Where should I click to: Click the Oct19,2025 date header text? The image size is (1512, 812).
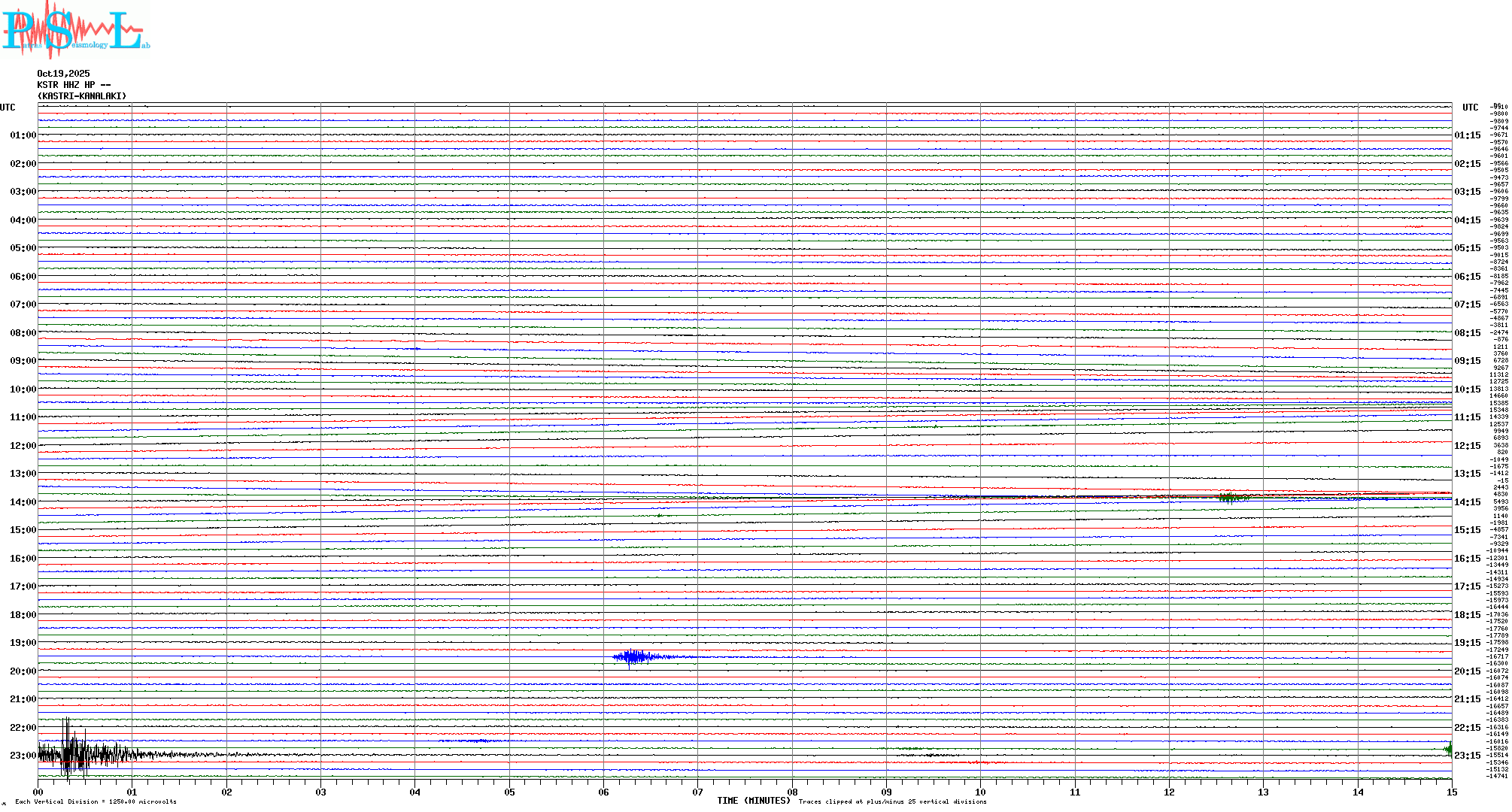click(x=63, y=74)
